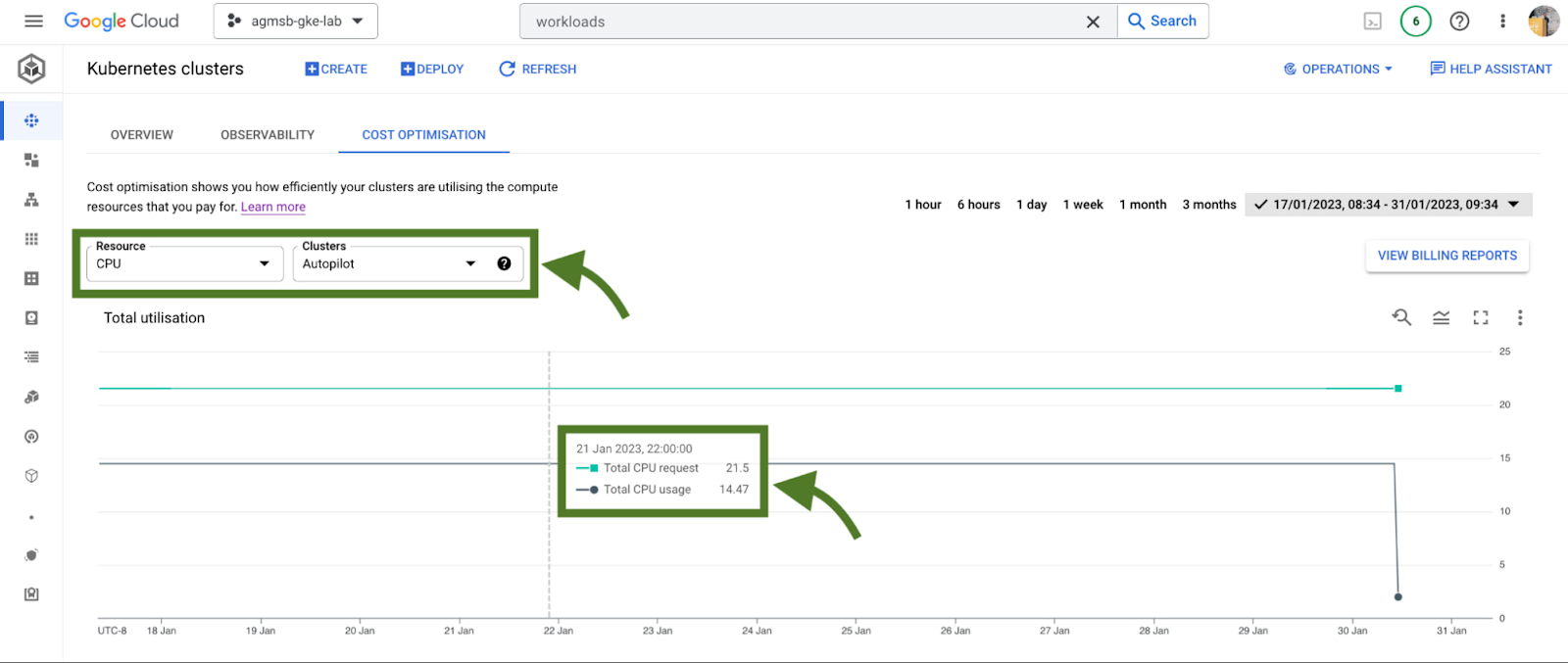The width and height of the screenshot is (1568, 663).
Task: Expand the Resource CPU dropdown
Action: 184,263
